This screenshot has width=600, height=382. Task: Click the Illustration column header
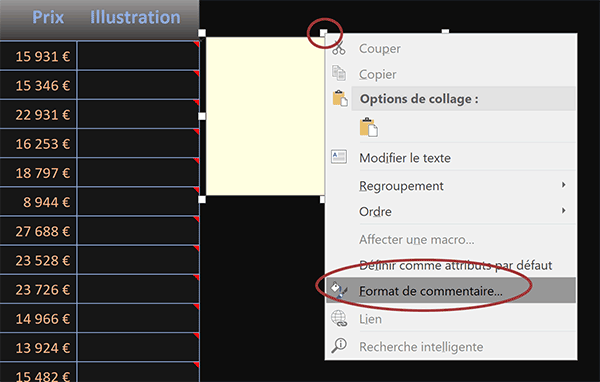point(135,17)
